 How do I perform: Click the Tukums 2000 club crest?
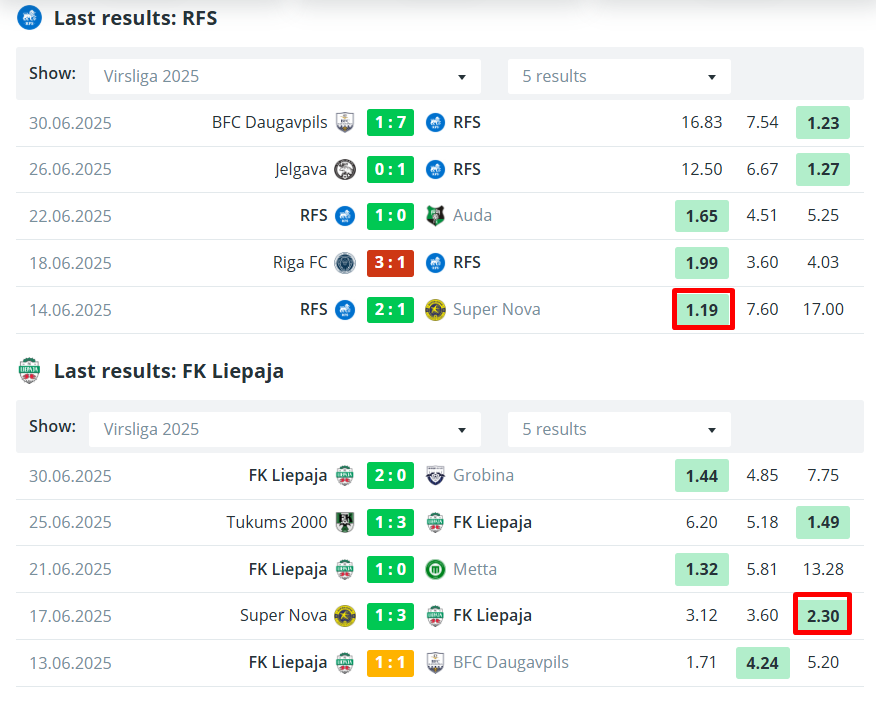click(345, 522)
